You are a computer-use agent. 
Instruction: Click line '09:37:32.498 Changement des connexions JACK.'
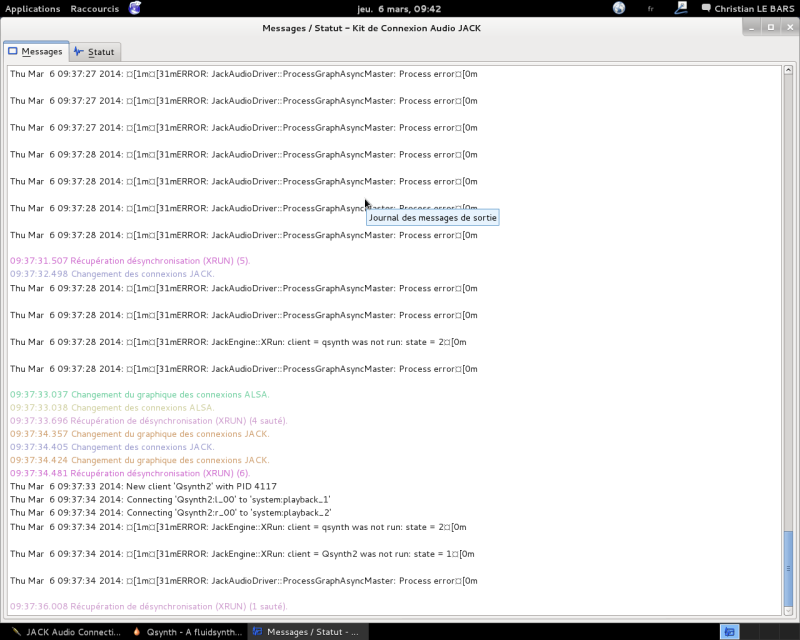112,274
